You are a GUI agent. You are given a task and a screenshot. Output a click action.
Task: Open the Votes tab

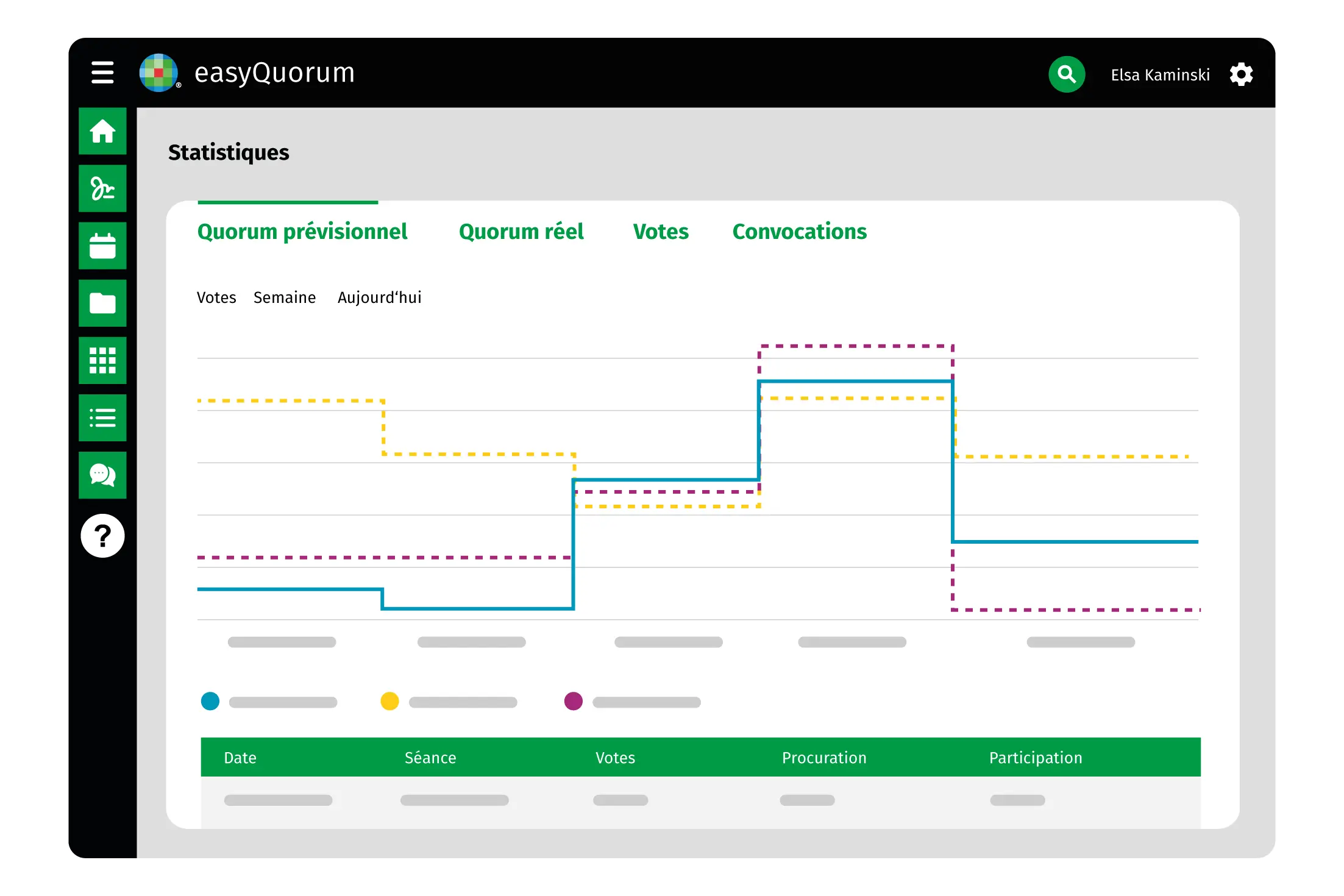click(660, 232)
